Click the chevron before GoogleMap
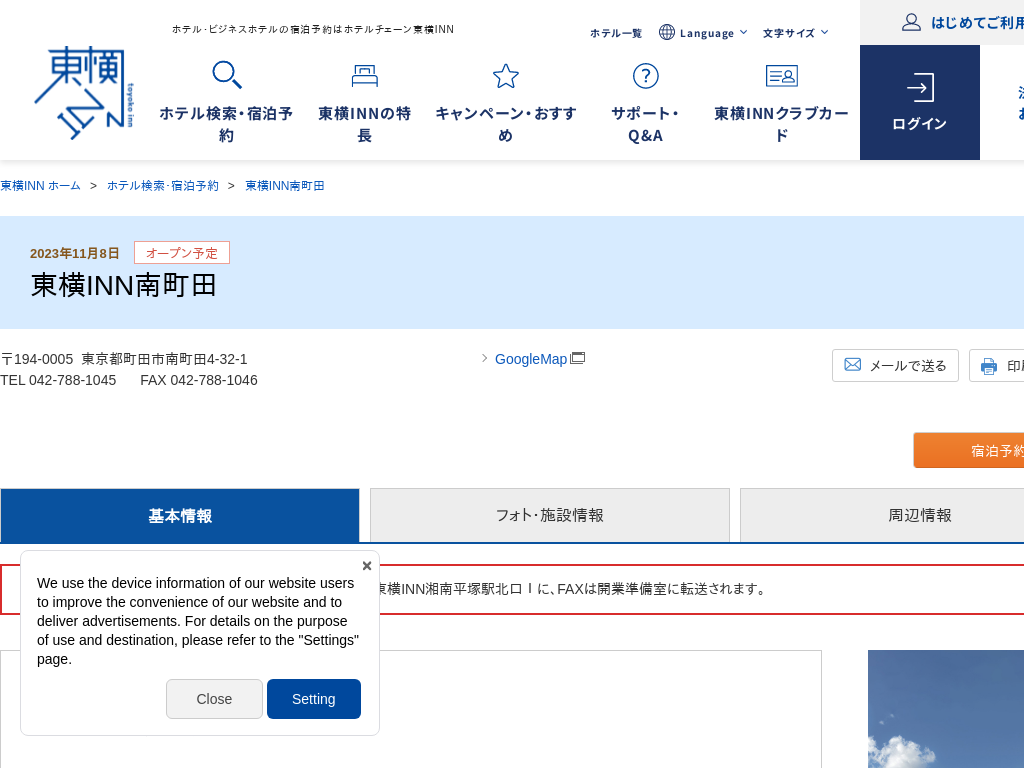The height and width of the screenshot is (768, 1024). (485, 358)
